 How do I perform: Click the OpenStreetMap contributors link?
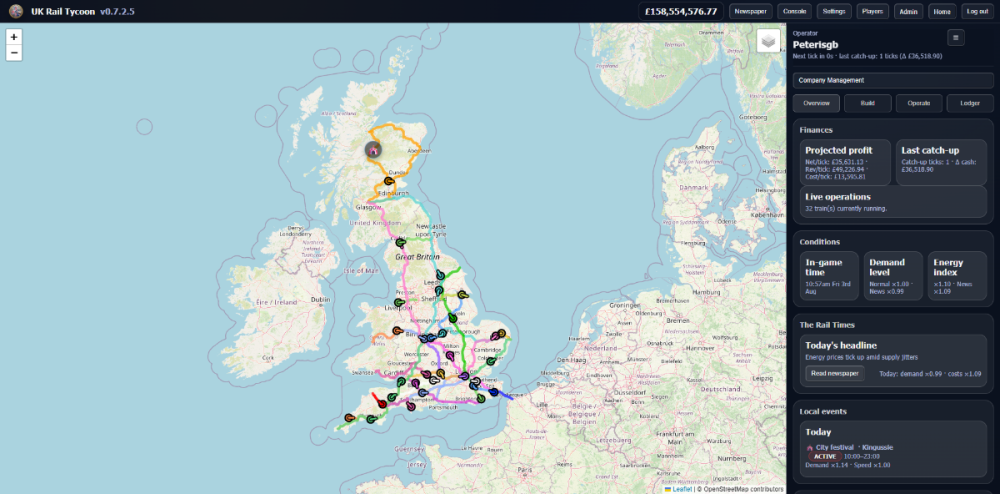click(x=745, y=489)
